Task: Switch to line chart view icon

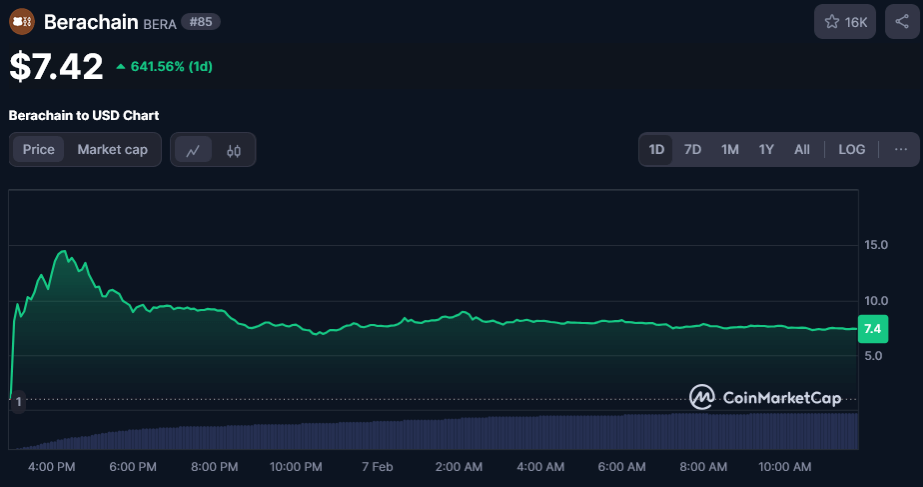Action: 193,150
